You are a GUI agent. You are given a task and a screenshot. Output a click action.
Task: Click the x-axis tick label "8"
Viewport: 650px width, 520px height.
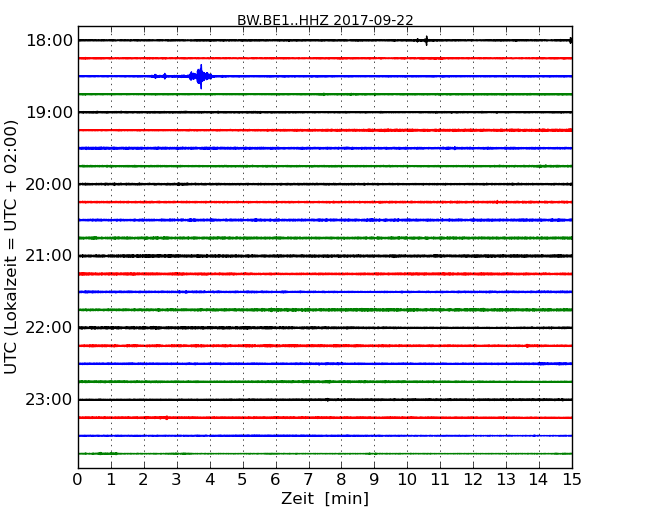(x=342, y=479)
